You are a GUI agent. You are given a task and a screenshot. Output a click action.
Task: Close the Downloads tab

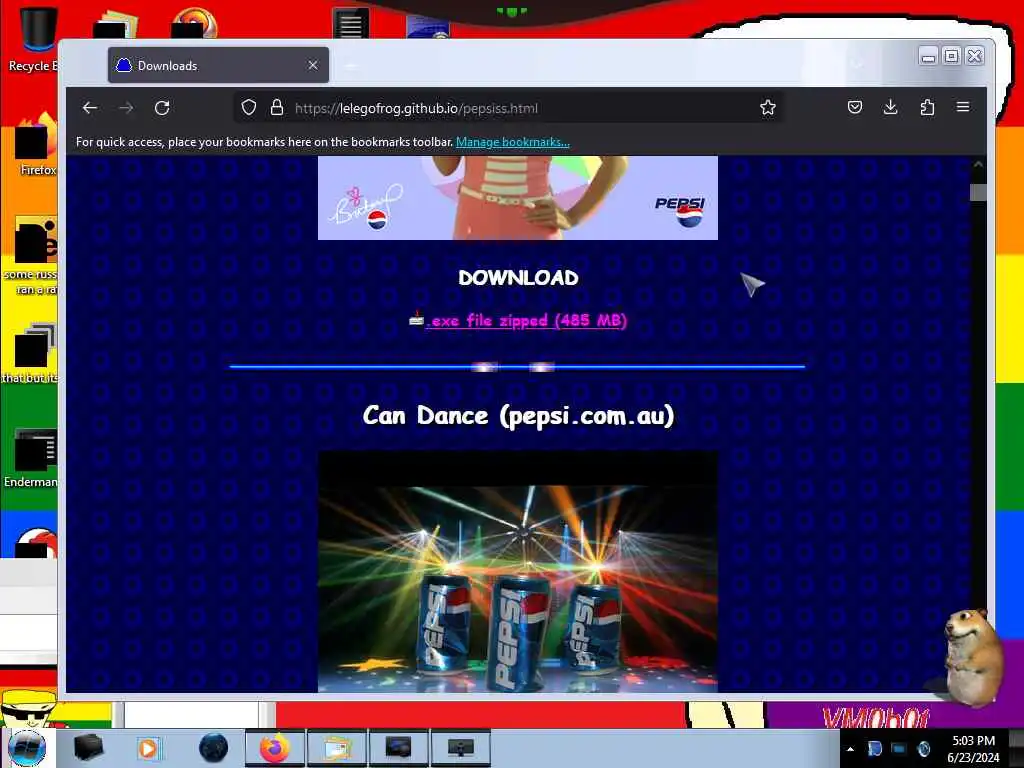click(x=313, y=65)
